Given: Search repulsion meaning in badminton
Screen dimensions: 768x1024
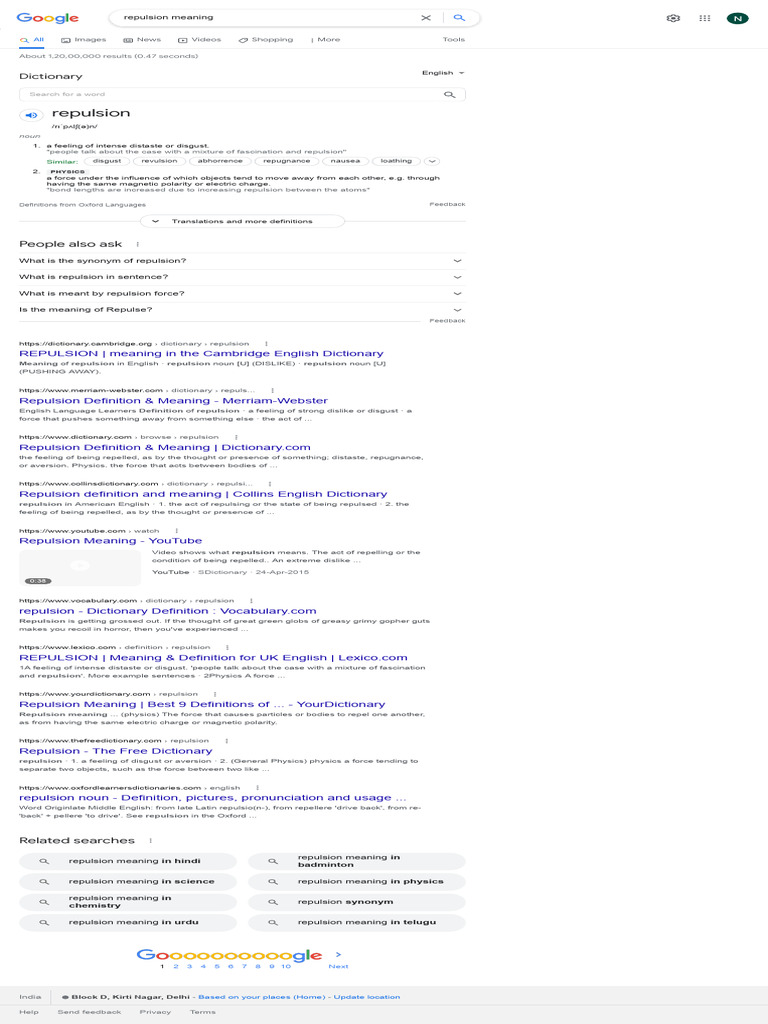Looking at the screenshot, I should tap(357, 861).
